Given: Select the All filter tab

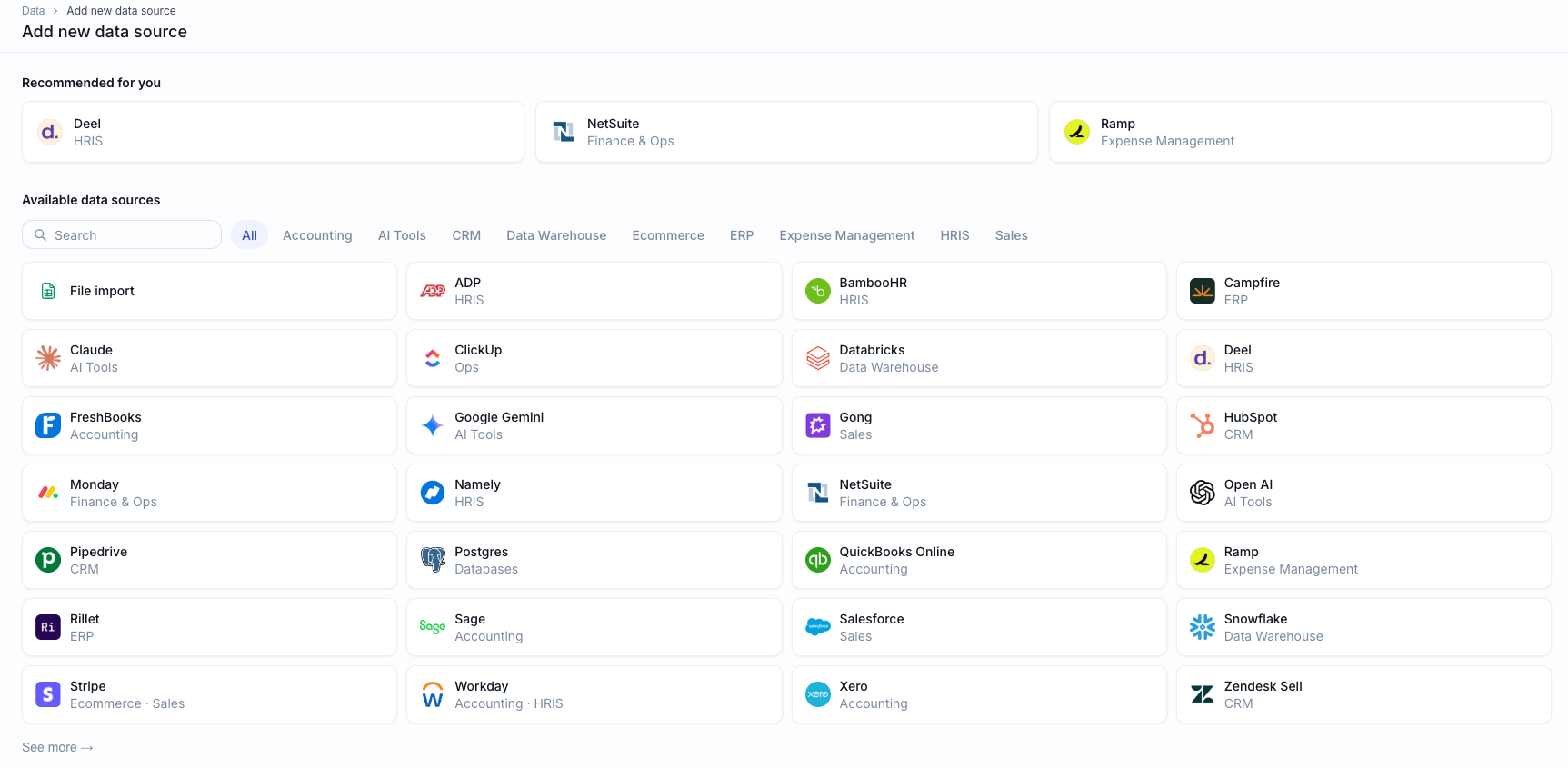Looking at the screenshot, I should coord(249,235).
